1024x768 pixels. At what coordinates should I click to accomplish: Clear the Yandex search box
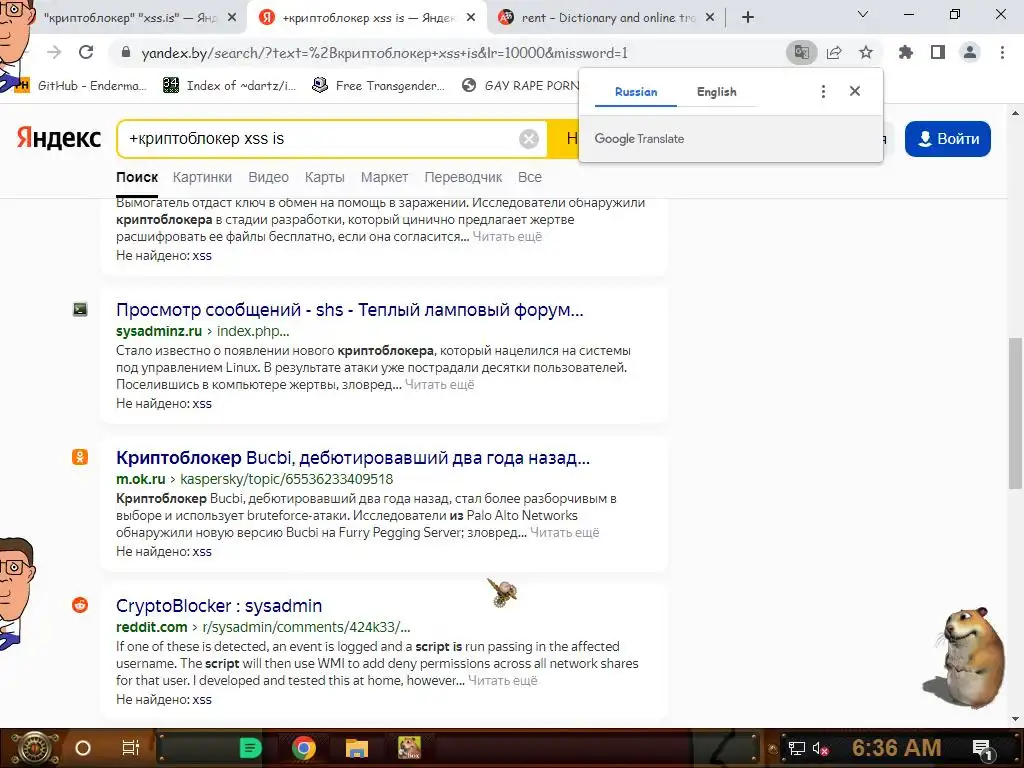(x=529, y=138)
